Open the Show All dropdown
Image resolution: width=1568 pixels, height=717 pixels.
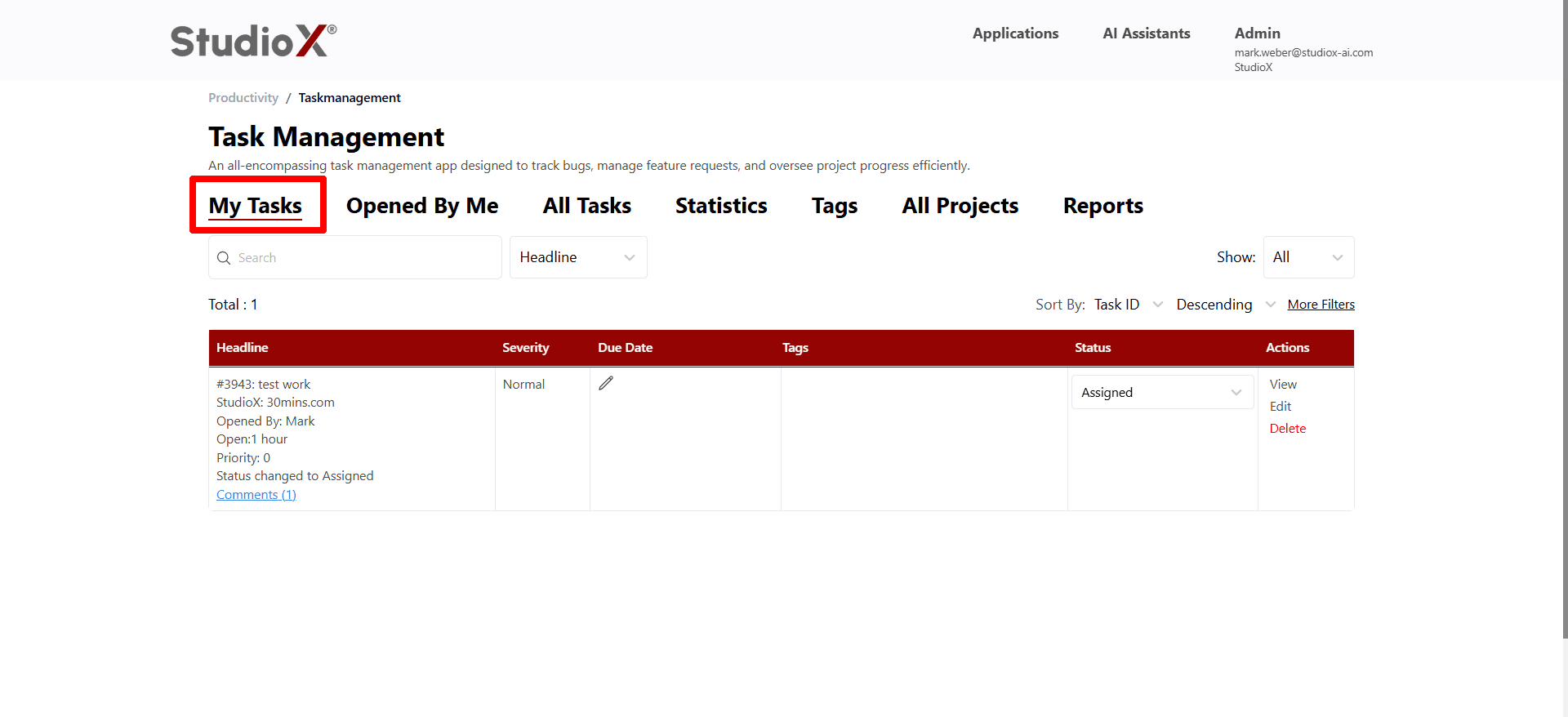click(1308, 257)
